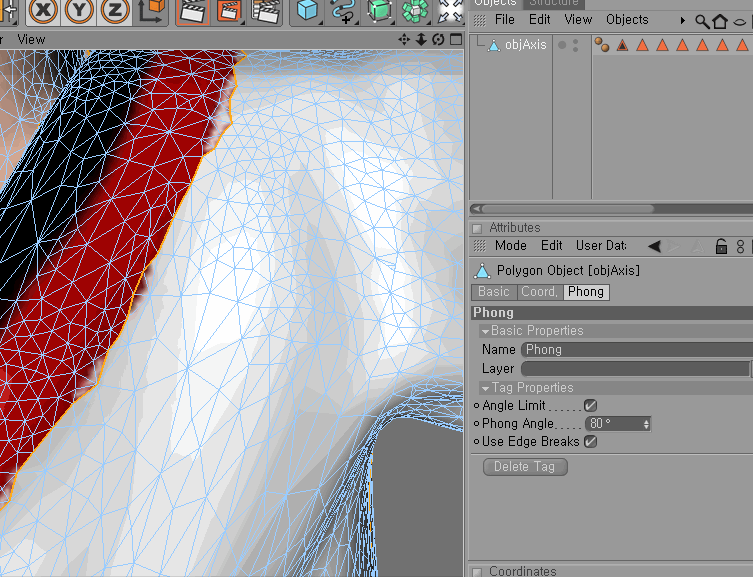753x577 pixels.
Task: Select the spline drawing tool icon
Action: (x=343, y=11)
